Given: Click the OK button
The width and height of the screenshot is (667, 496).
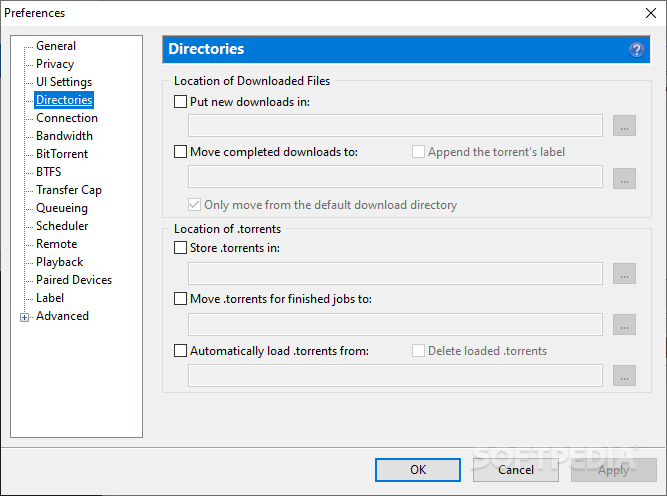Looking at the screenshot, I should click(418, 470).
